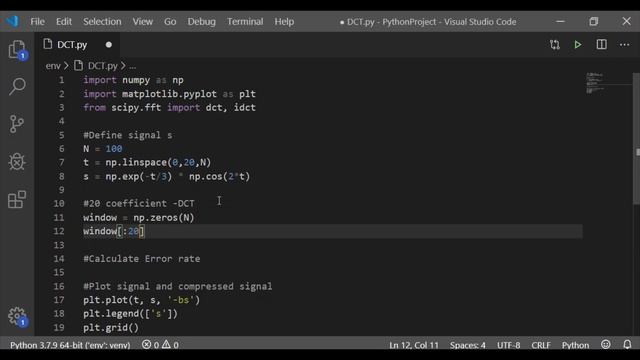Open the Debug view with bug icon
Image resolution: width=640 pixels, height=360 pixels.
coord(17,162)
